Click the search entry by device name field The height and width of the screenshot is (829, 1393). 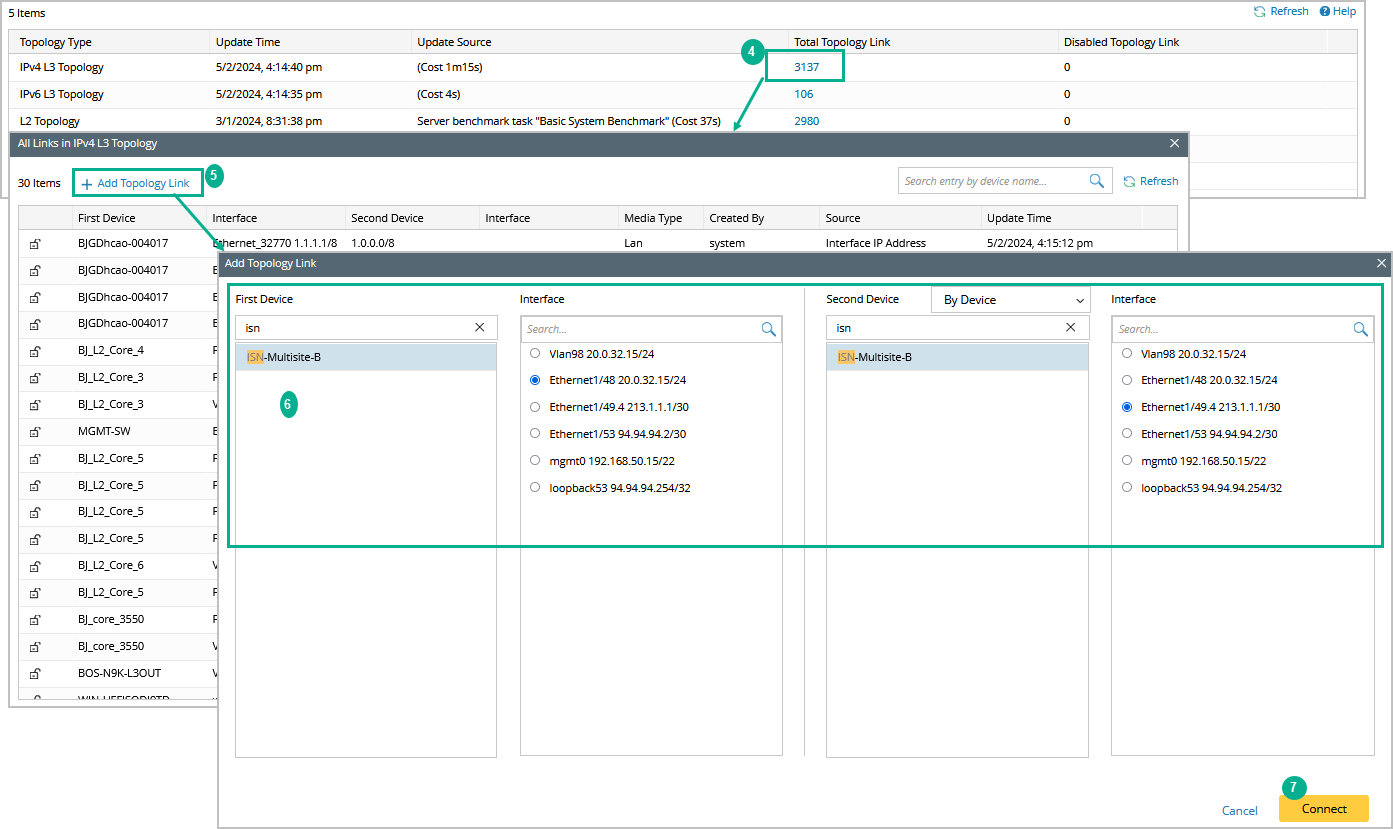pyautogui.click(x=990, y=181)
